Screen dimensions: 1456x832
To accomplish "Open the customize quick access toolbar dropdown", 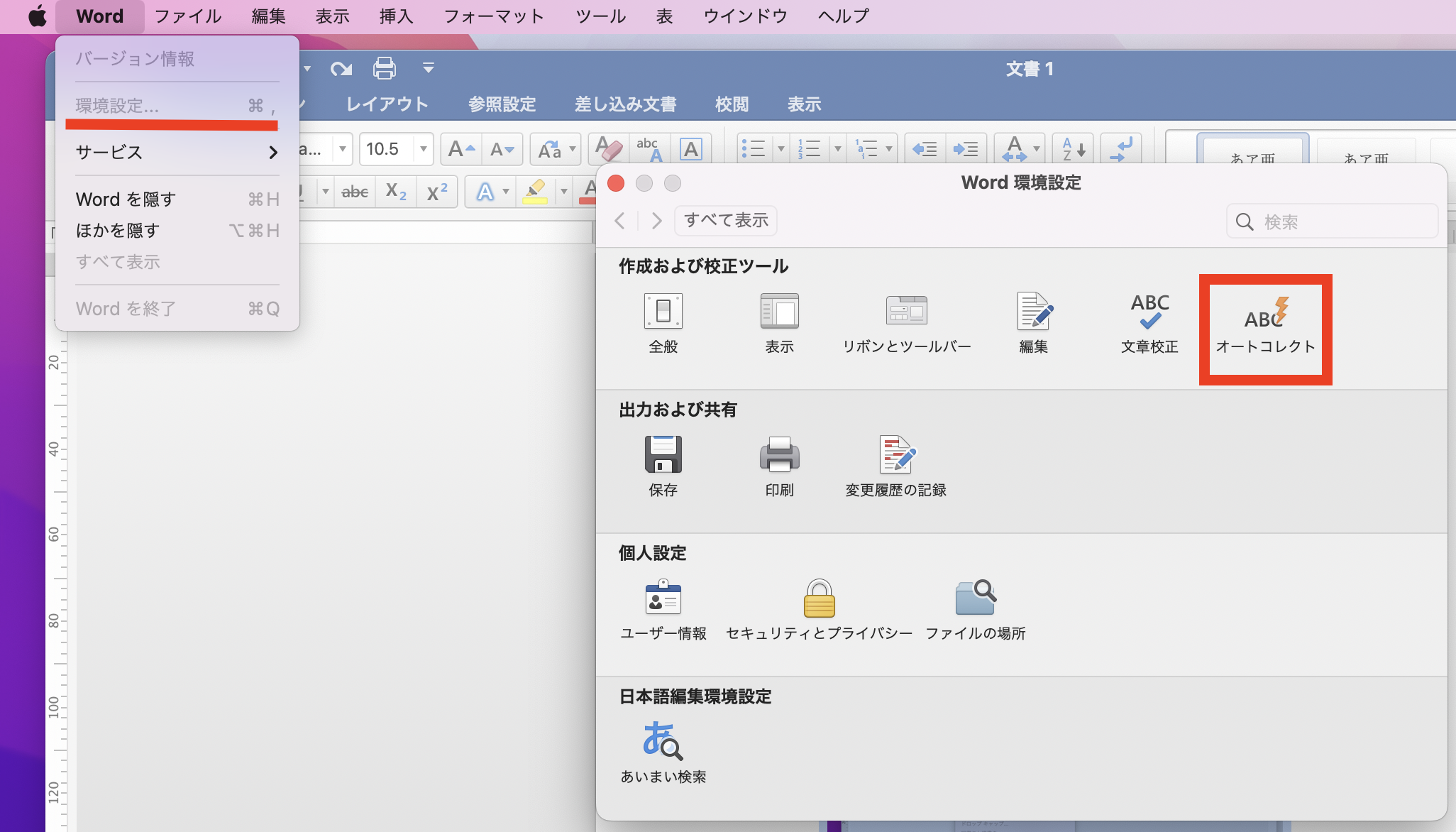I will coord(428,68).
